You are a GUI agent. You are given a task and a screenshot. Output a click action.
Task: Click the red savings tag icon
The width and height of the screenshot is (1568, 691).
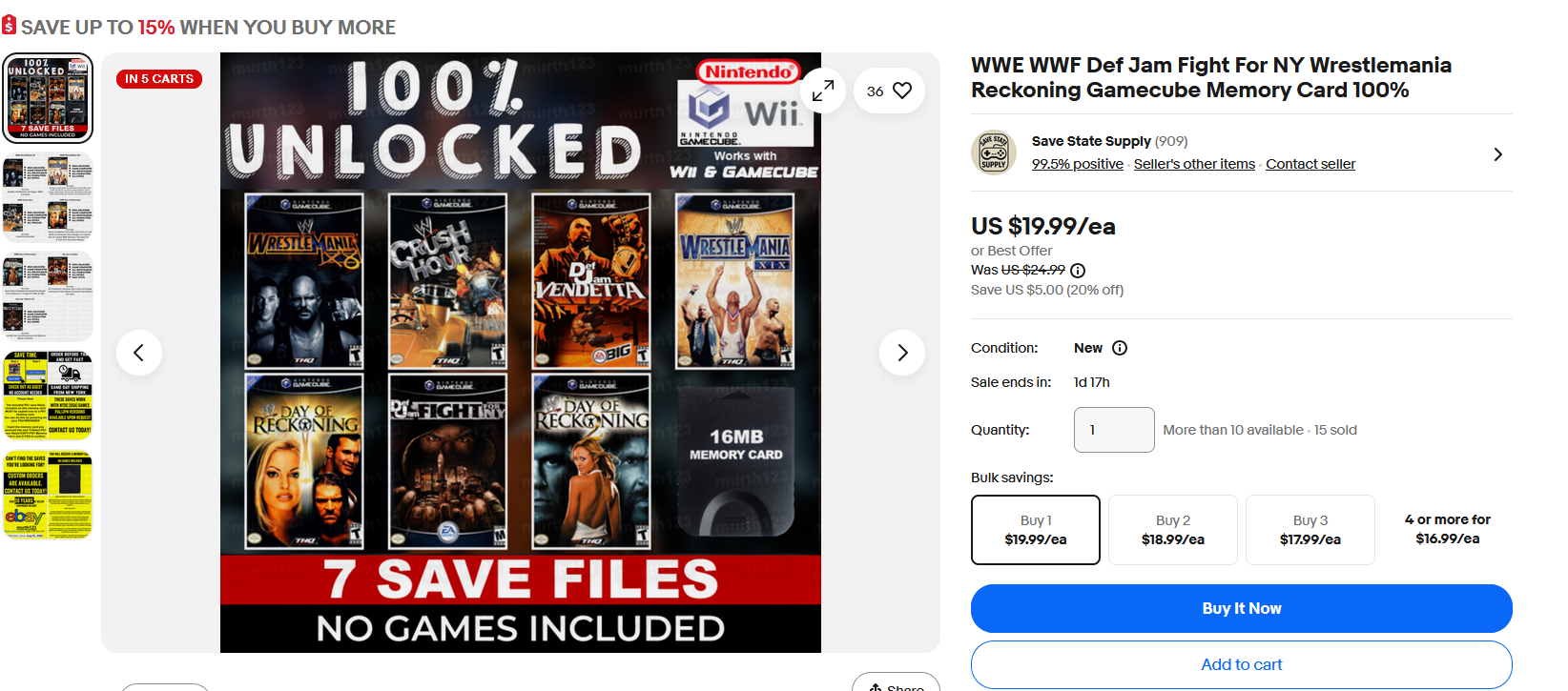9,26
